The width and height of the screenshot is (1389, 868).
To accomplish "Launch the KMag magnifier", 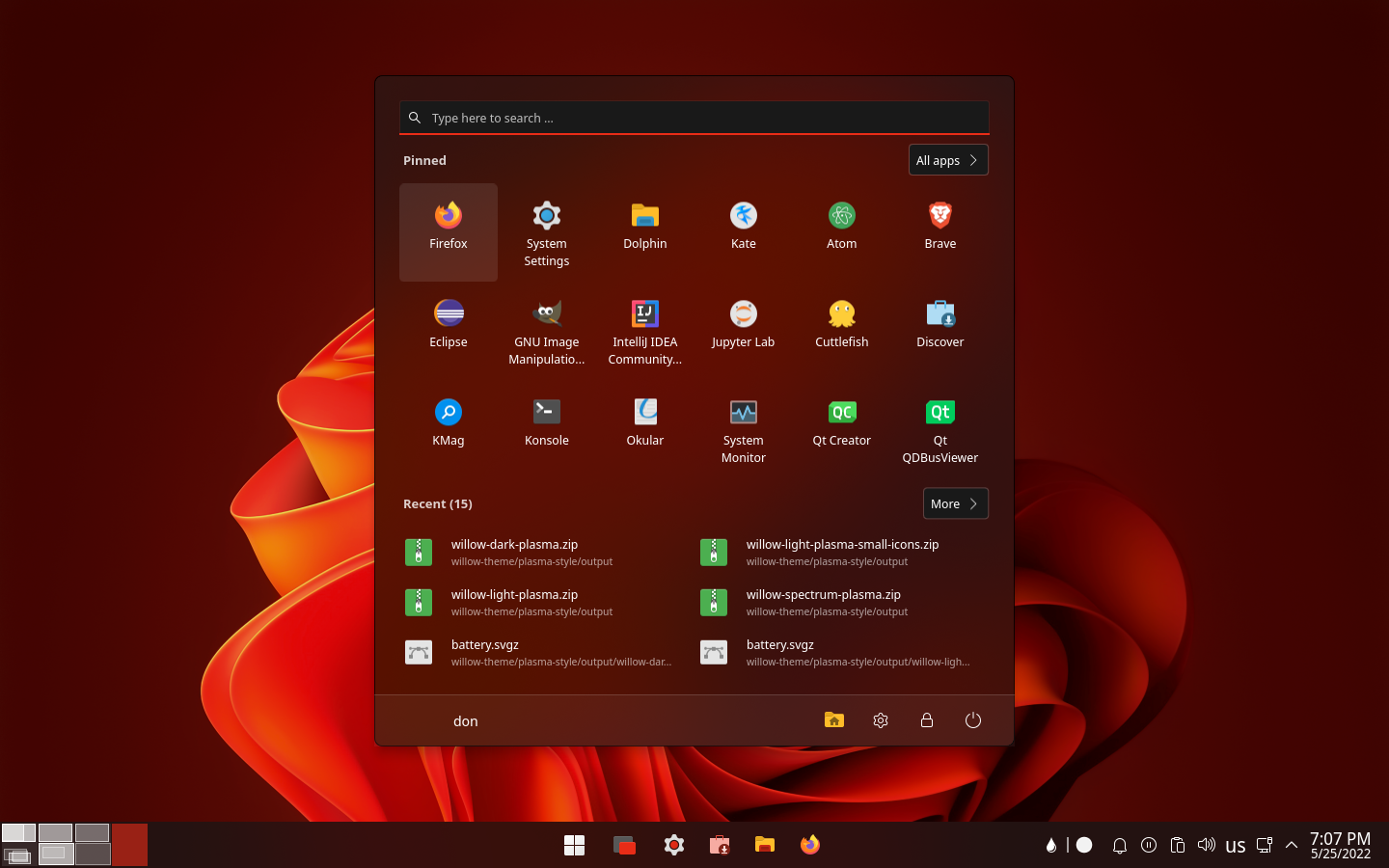I will 449,429.
